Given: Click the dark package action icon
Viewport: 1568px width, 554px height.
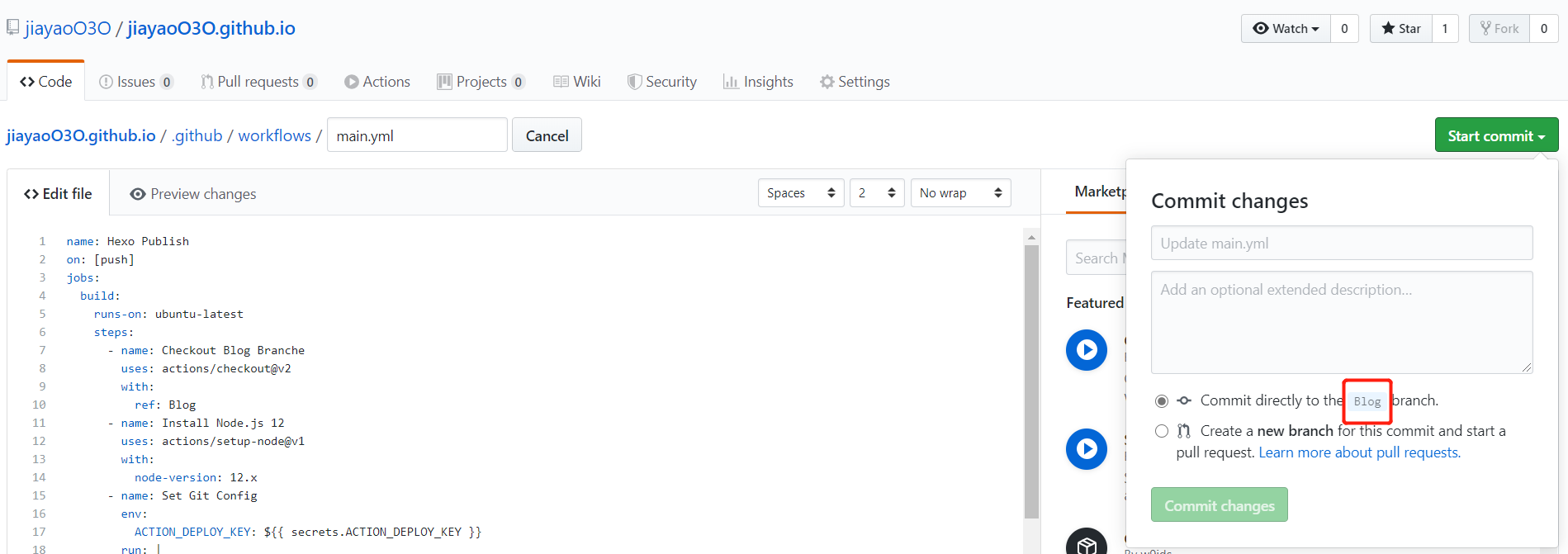Looking at the screenshot, I should (x=1087, y=542).
